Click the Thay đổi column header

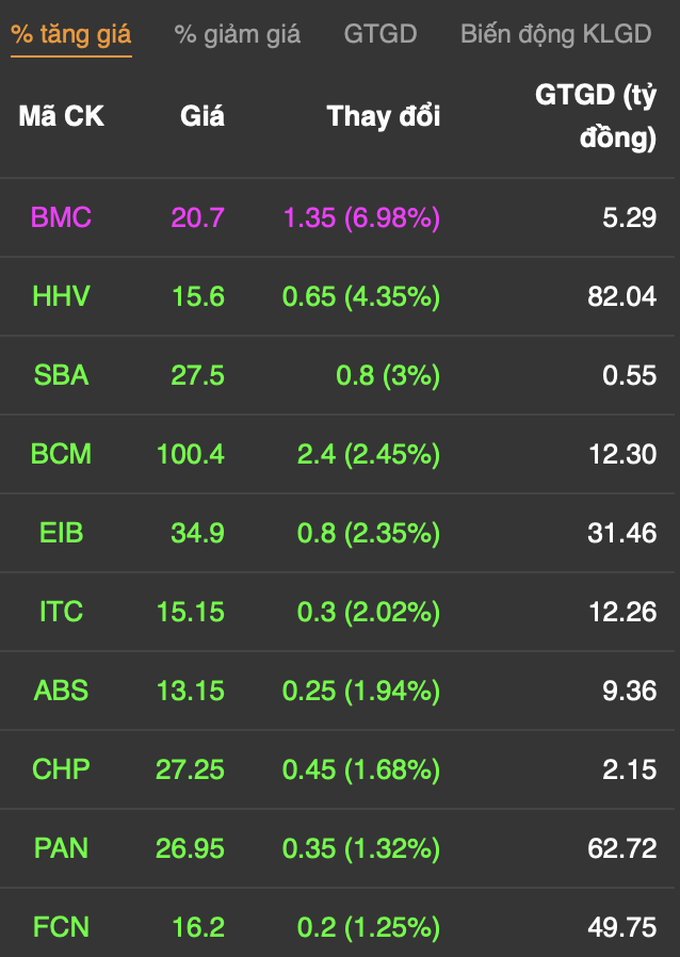click(383, 116)
